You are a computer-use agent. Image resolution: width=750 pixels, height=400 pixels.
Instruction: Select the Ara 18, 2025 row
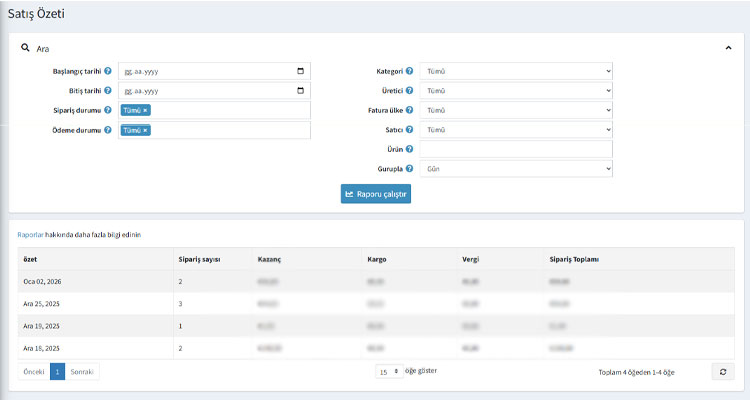click(x=376, y=348)
